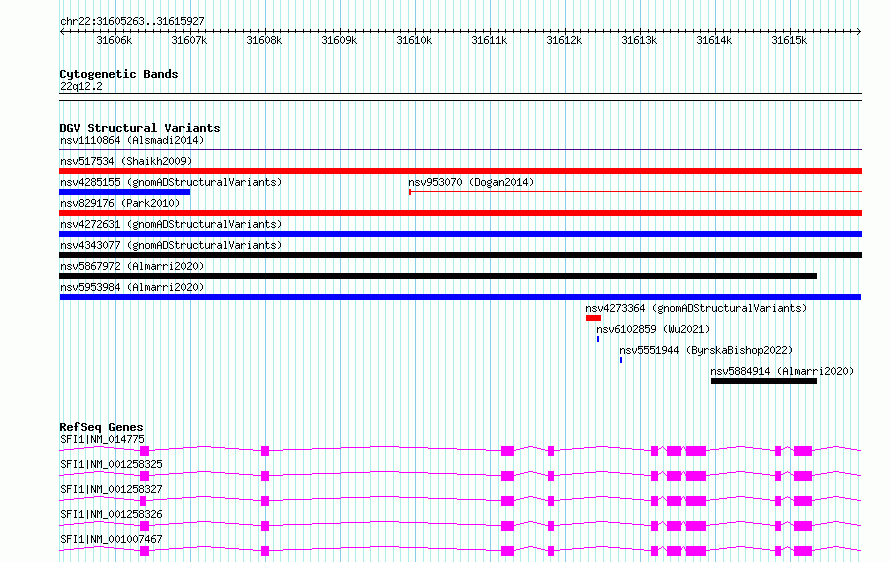This screenshot has height=562, width=890.
Task: Click the RefSeq Genes track title
Action: pyautogui.click(x=102, y=427)
